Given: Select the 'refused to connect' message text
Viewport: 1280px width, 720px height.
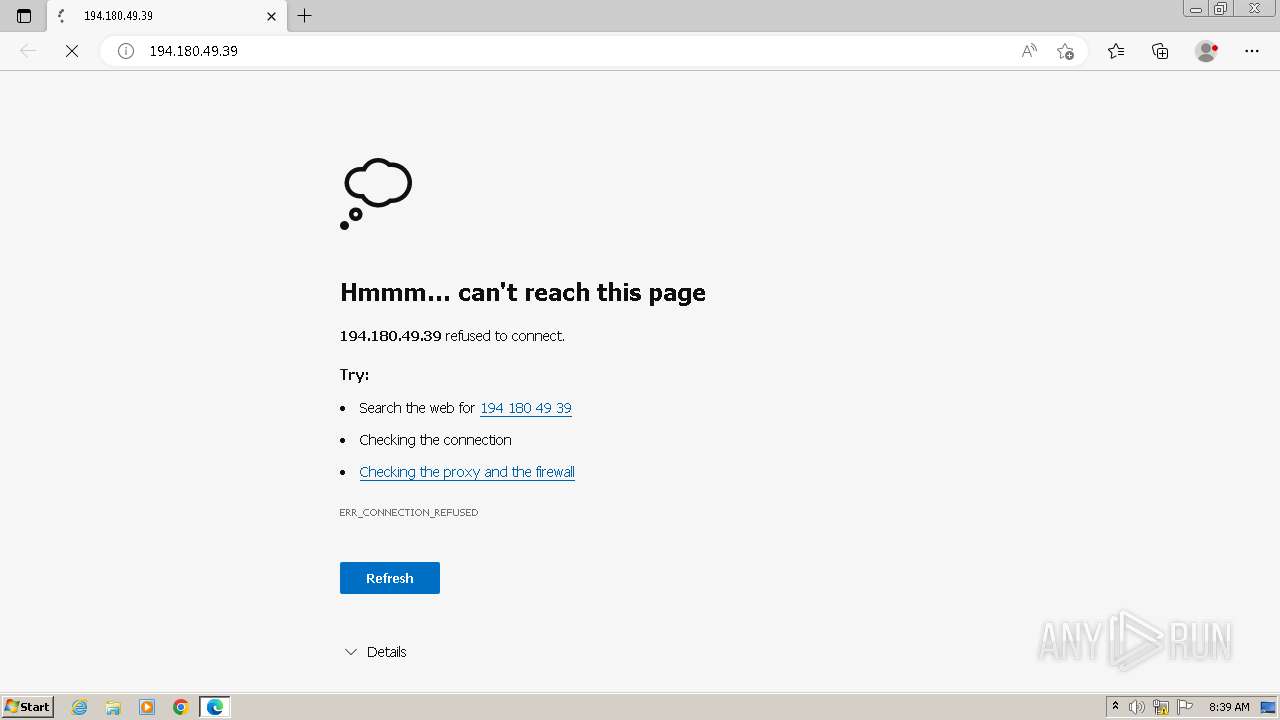Looking at the screenshot, I should tap(505, 336).
